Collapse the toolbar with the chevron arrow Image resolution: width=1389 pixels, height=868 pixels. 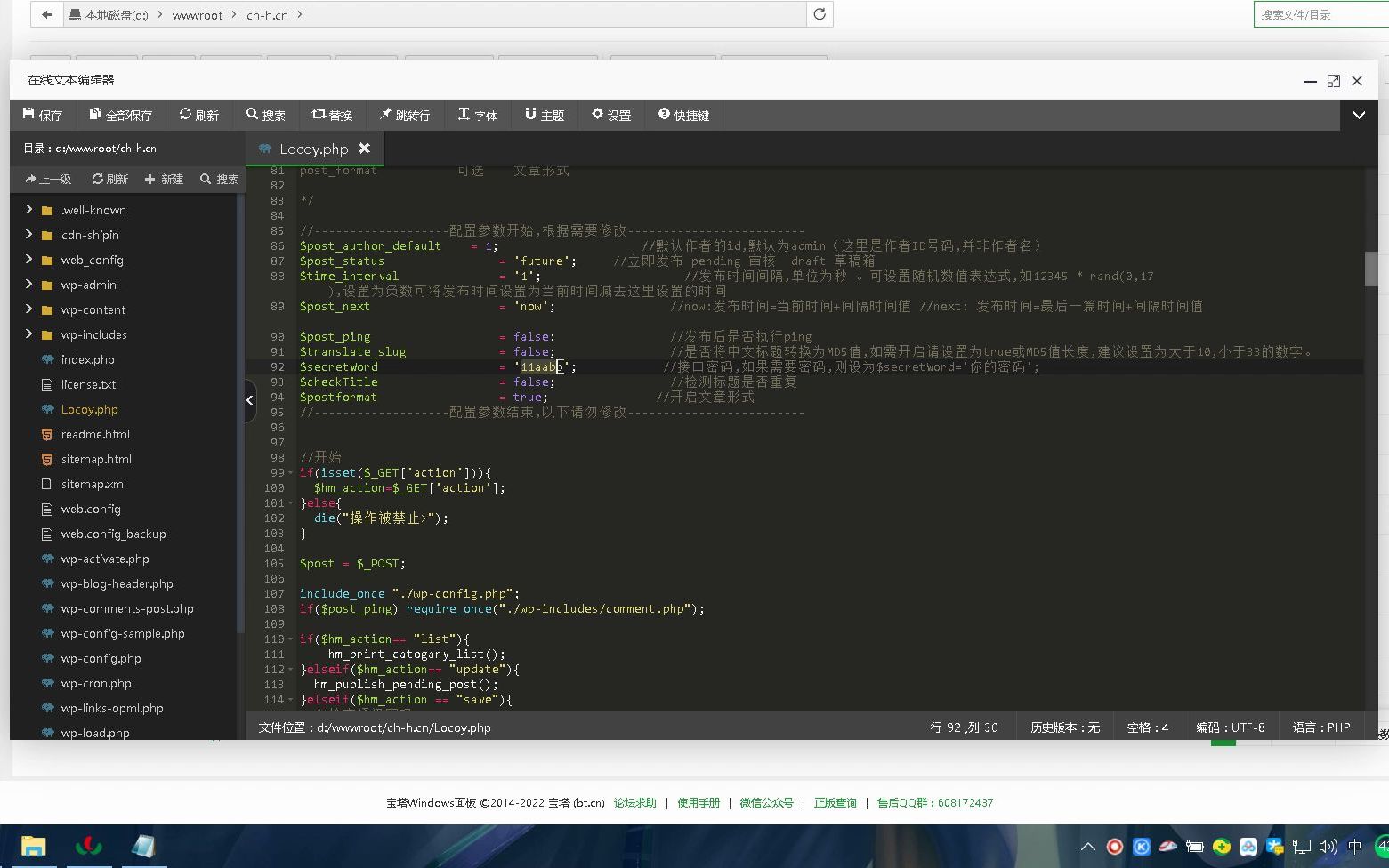[1359, 115]
